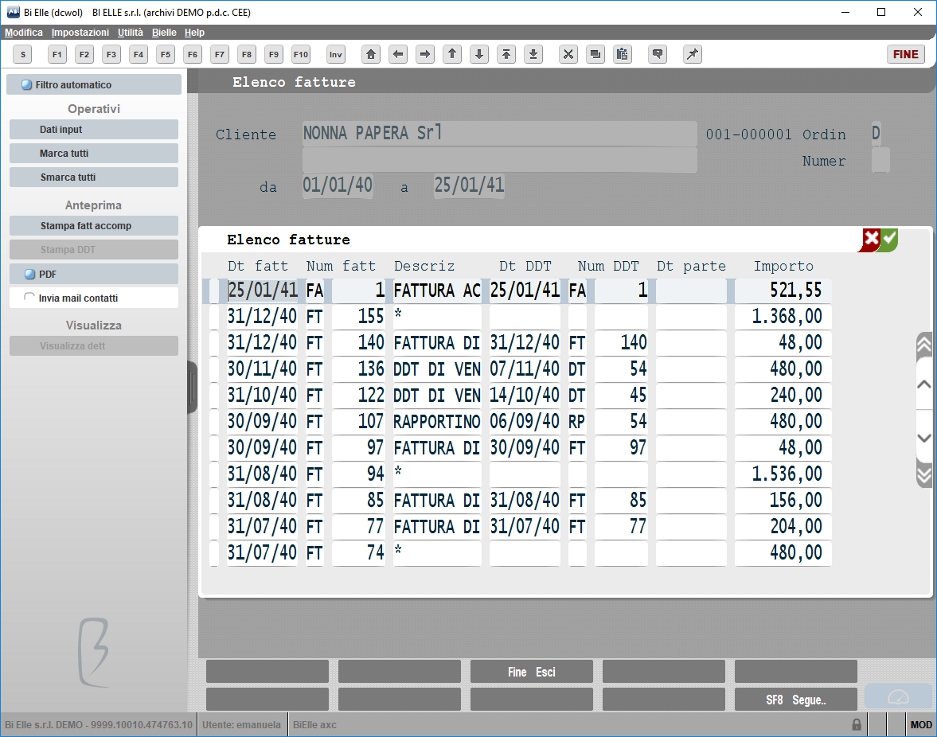The height and width of the screenshot is (737, 937).
Task: Click the Smarca tutti button
Action: 94,178
